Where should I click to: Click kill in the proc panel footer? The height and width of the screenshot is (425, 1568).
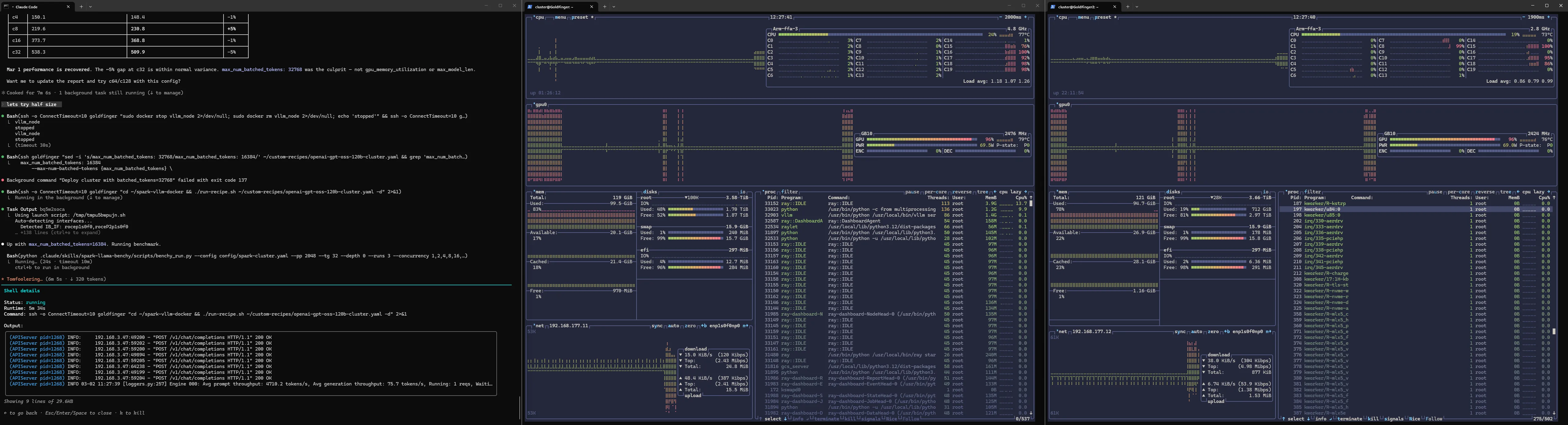click(850, 418)
